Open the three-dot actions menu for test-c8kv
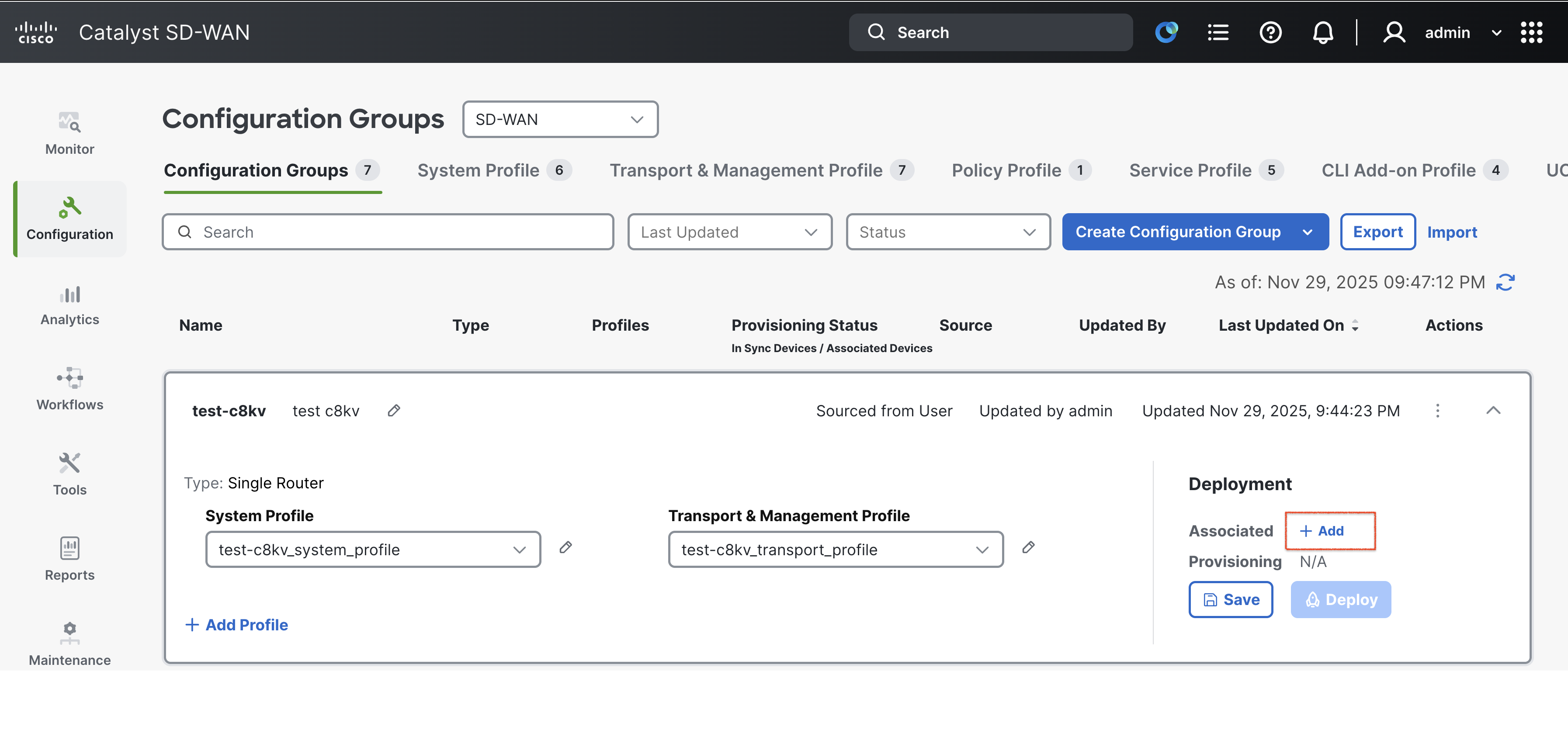Viewport: 1568px width, 740px height. click(x=1438, y=411)
